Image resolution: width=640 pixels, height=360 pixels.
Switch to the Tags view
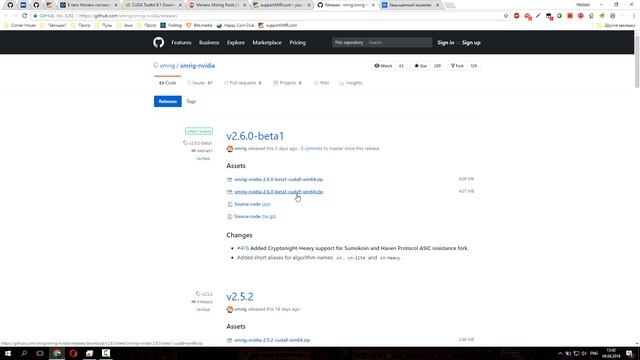pyautogui.click(x=191, y=101)
